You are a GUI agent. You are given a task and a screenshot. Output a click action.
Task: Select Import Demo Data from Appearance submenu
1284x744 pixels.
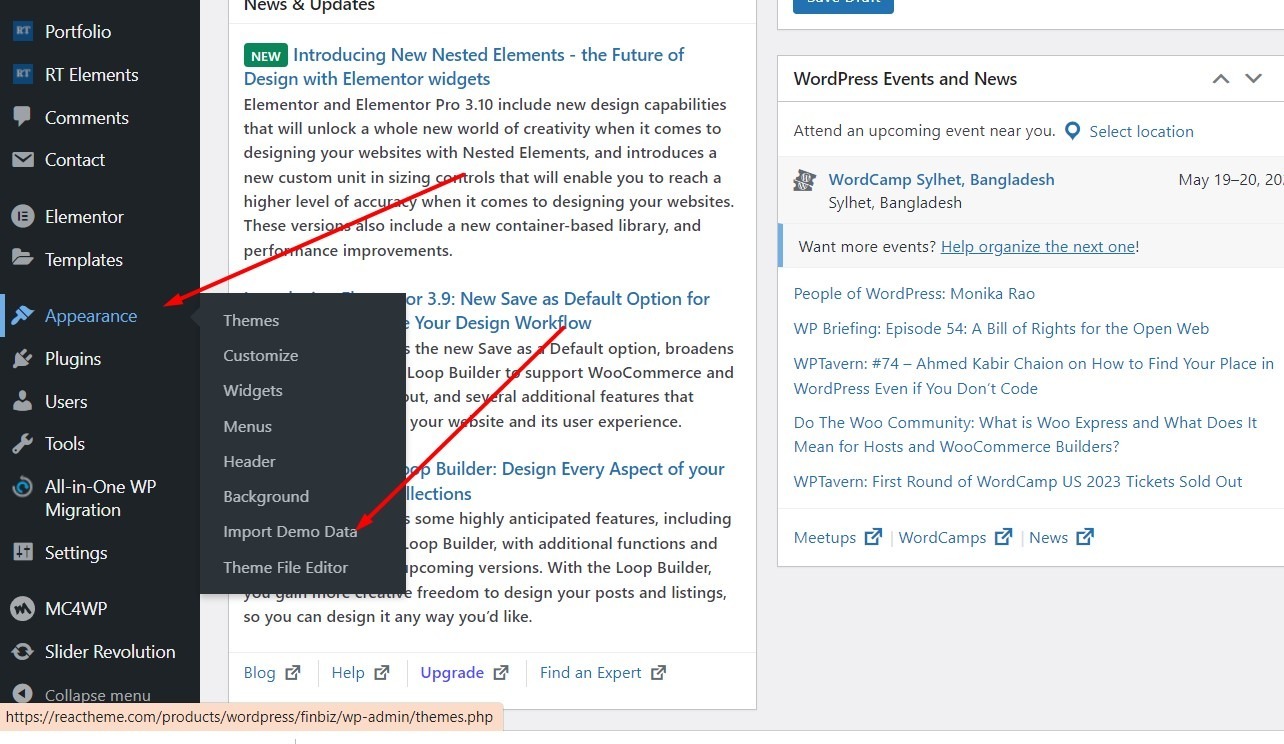click(290, 531)
